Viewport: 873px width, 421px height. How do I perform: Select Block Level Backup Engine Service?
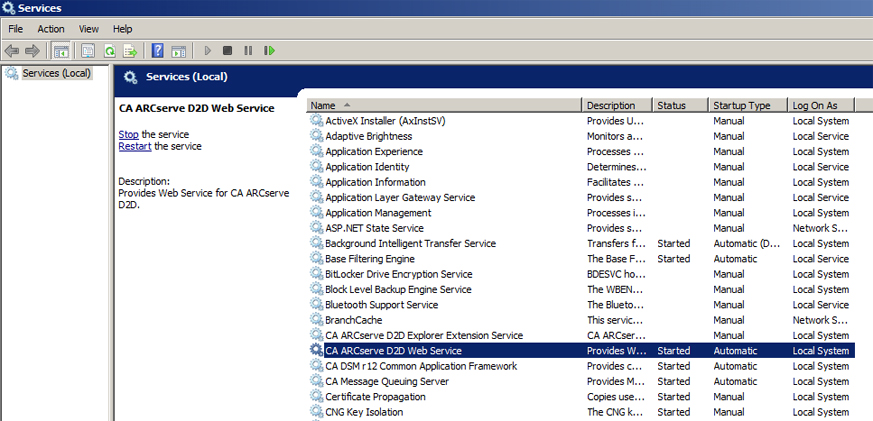[x=581, y=289]
